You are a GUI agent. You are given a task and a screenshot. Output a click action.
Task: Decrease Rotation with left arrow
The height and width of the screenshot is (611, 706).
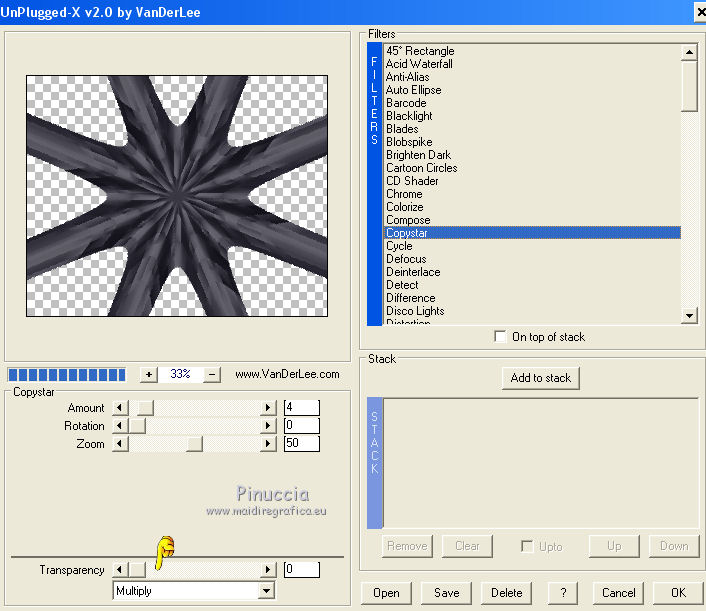click(120, 426)
